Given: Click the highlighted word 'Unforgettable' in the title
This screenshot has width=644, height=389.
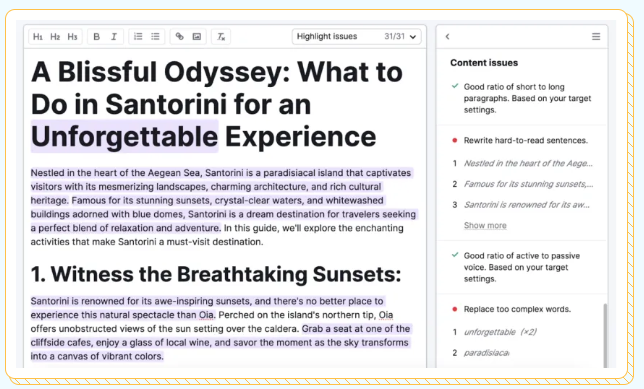Looking at the screenshot, I should 124,136.
